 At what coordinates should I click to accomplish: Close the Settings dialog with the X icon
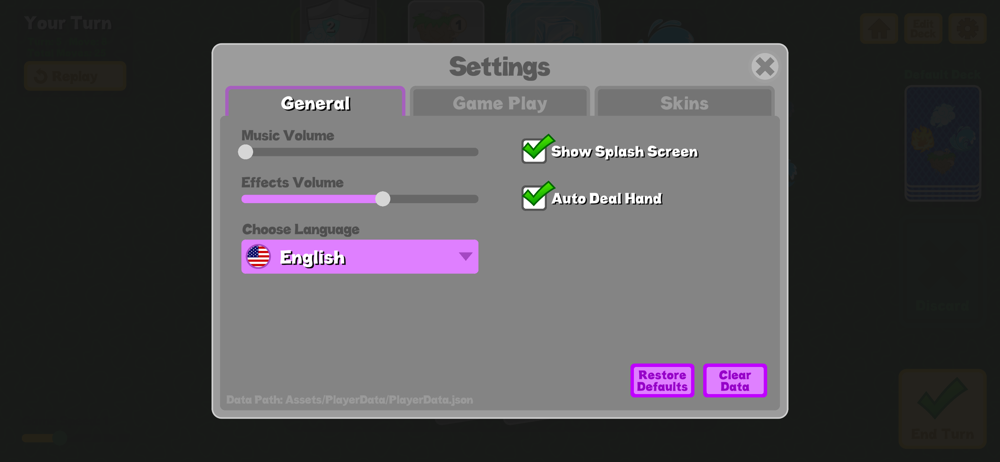[x=765, y=66]
